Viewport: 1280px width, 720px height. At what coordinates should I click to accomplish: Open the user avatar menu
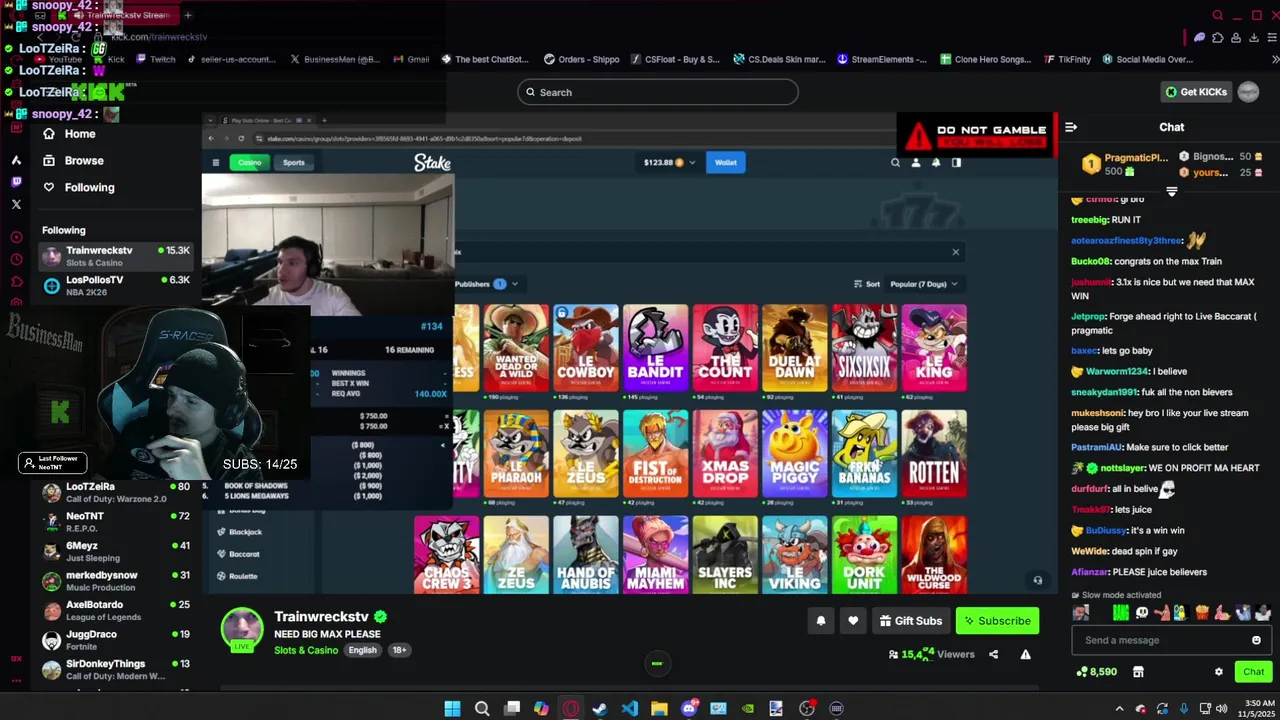(1248, 92)
